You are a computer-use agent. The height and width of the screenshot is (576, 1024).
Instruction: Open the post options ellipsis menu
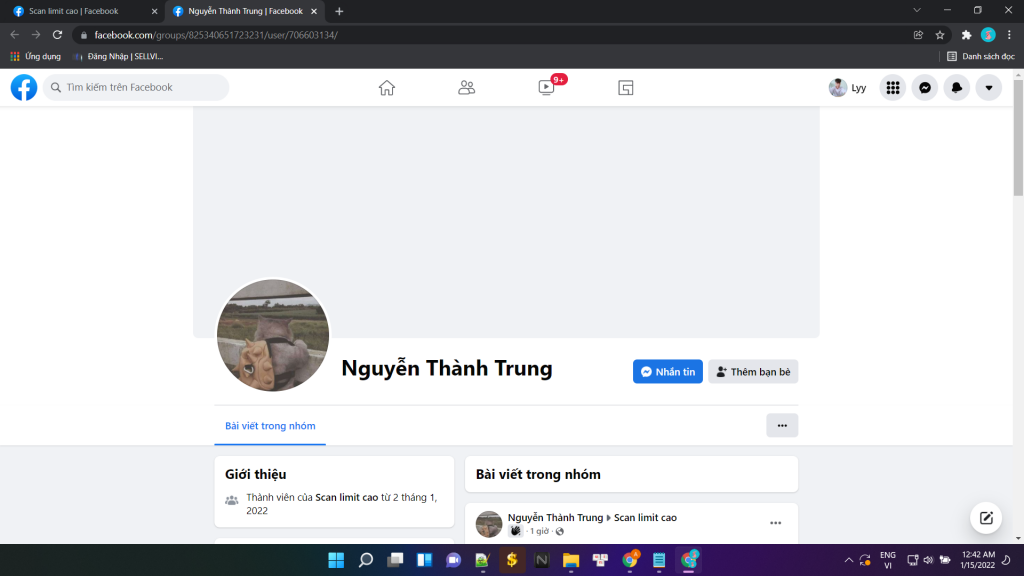coord(775,523)
